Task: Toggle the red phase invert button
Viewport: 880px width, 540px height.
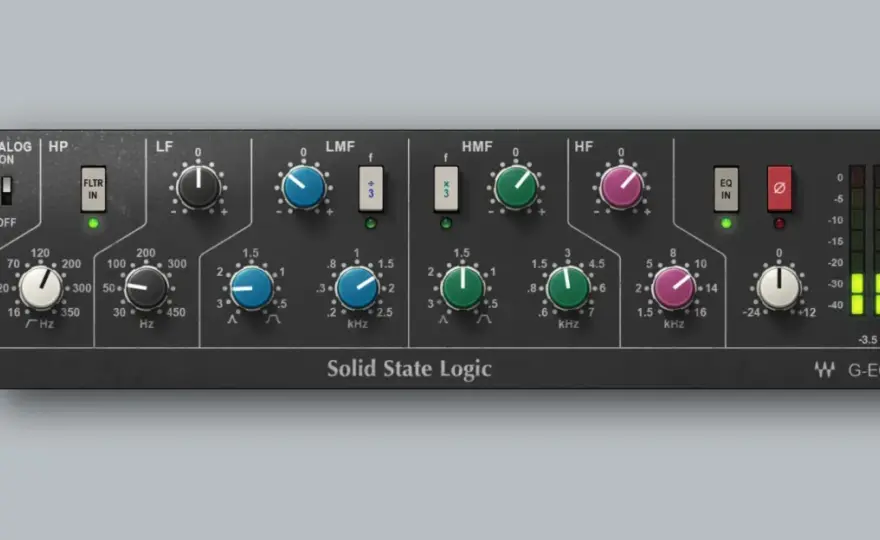Action: (780, 189)
